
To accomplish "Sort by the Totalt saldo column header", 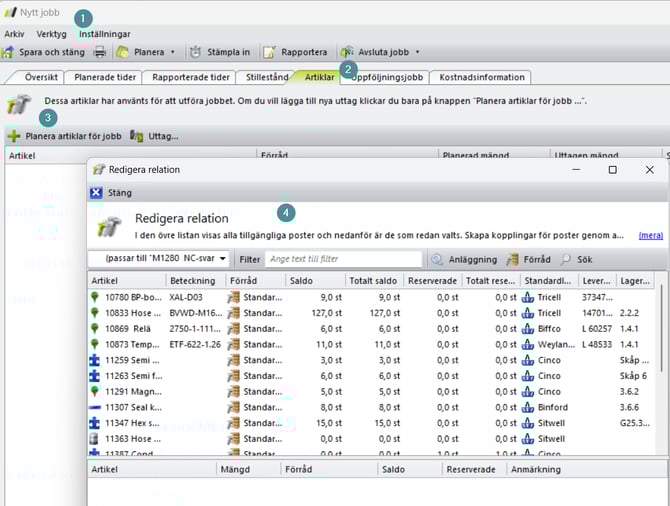I will [x=374, y=281].
